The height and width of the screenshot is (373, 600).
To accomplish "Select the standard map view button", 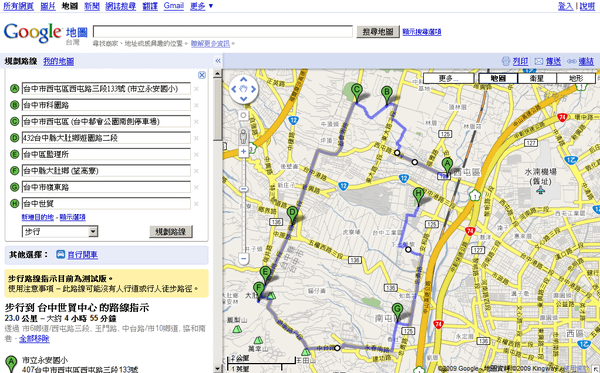I will 498,78.
